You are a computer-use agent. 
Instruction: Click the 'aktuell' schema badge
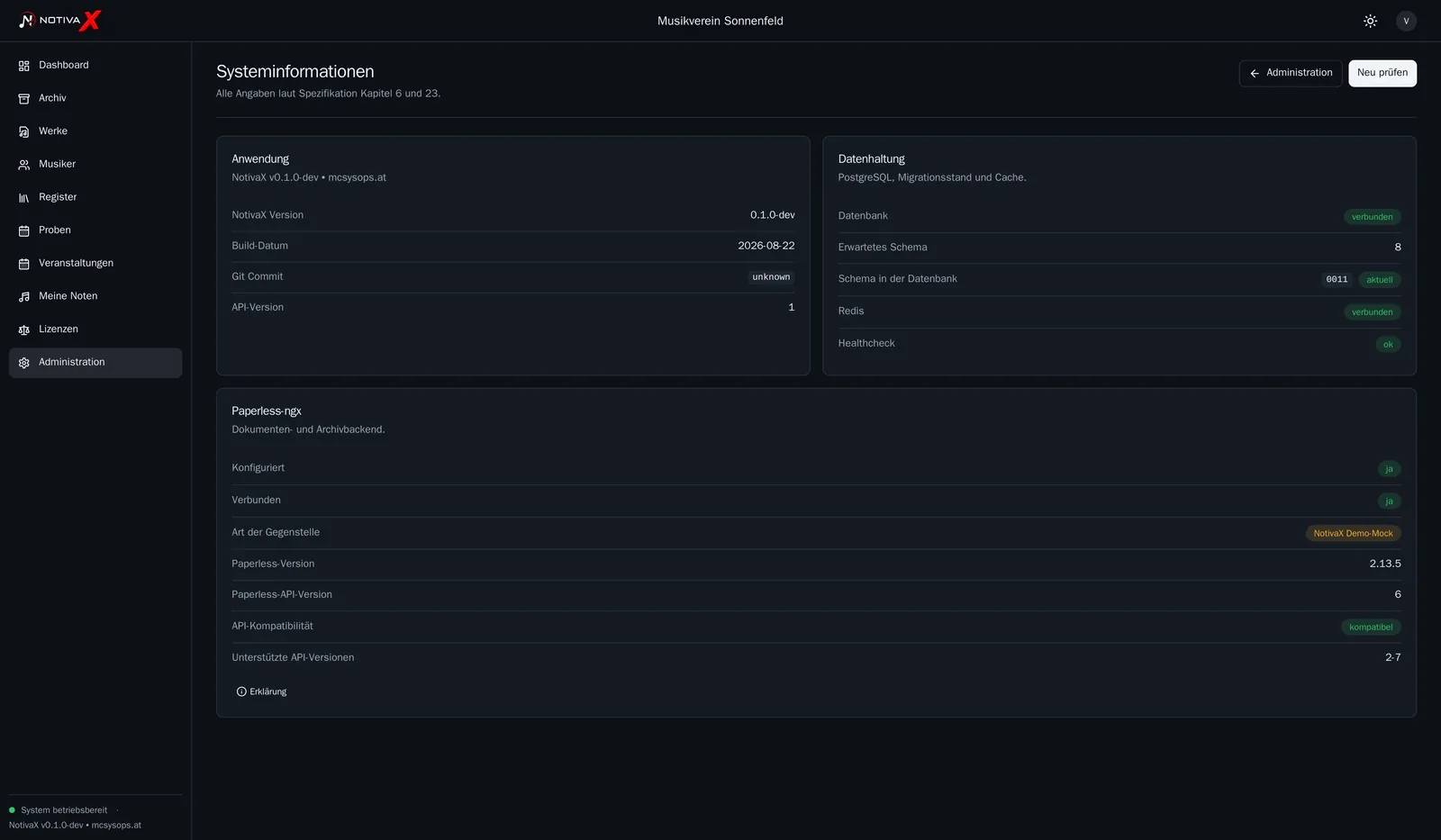pos(1380,280)
